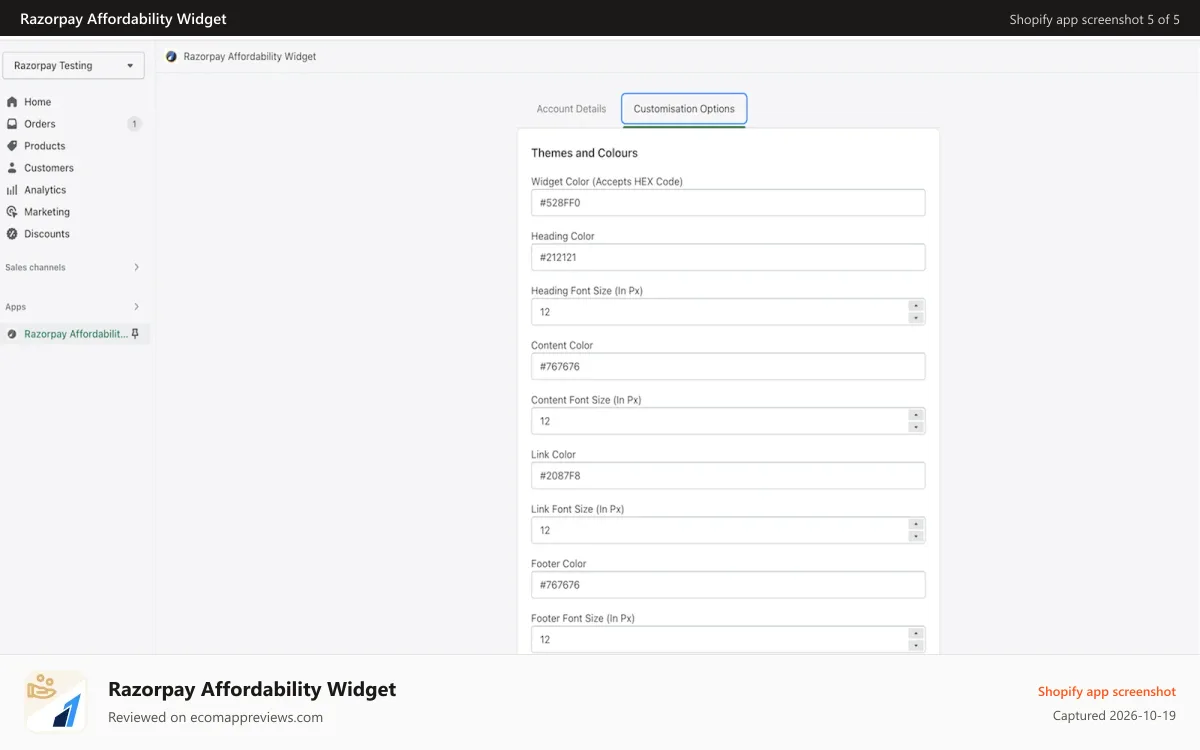1200x750 pixels.
Task: Click the Footer Font Size field
Action: (728, 639)
